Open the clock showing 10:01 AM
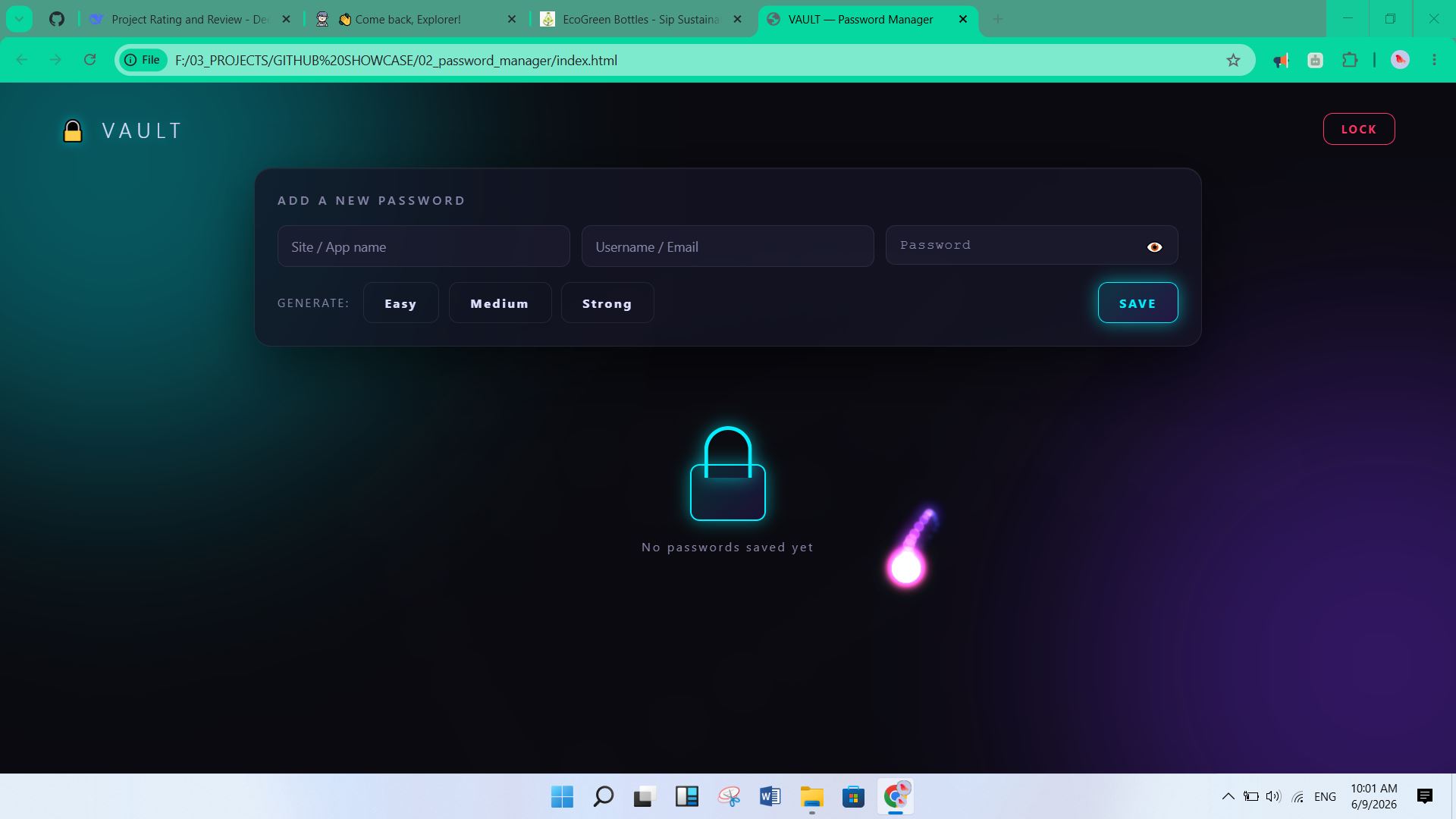1456x819 pixels. [x=1373, y=796]
